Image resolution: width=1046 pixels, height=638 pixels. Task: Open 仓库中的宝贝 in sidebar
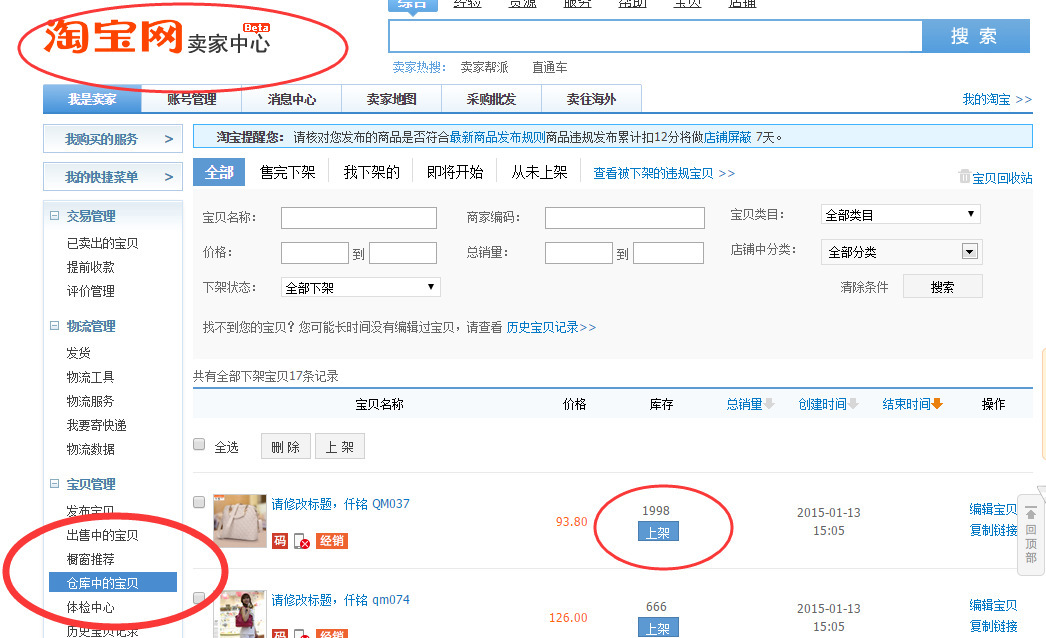pyautogui.click(x=113, y=583)
